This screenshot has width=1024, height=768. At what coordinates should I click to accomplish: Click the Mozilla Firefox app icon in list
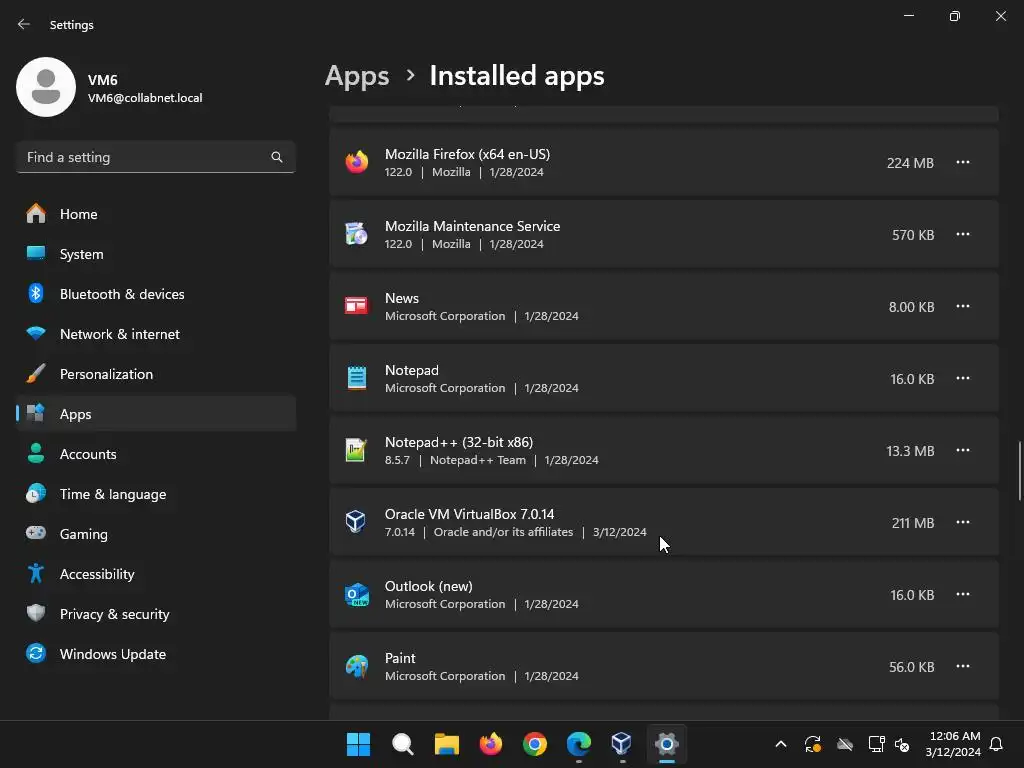[x=357, y=162]
